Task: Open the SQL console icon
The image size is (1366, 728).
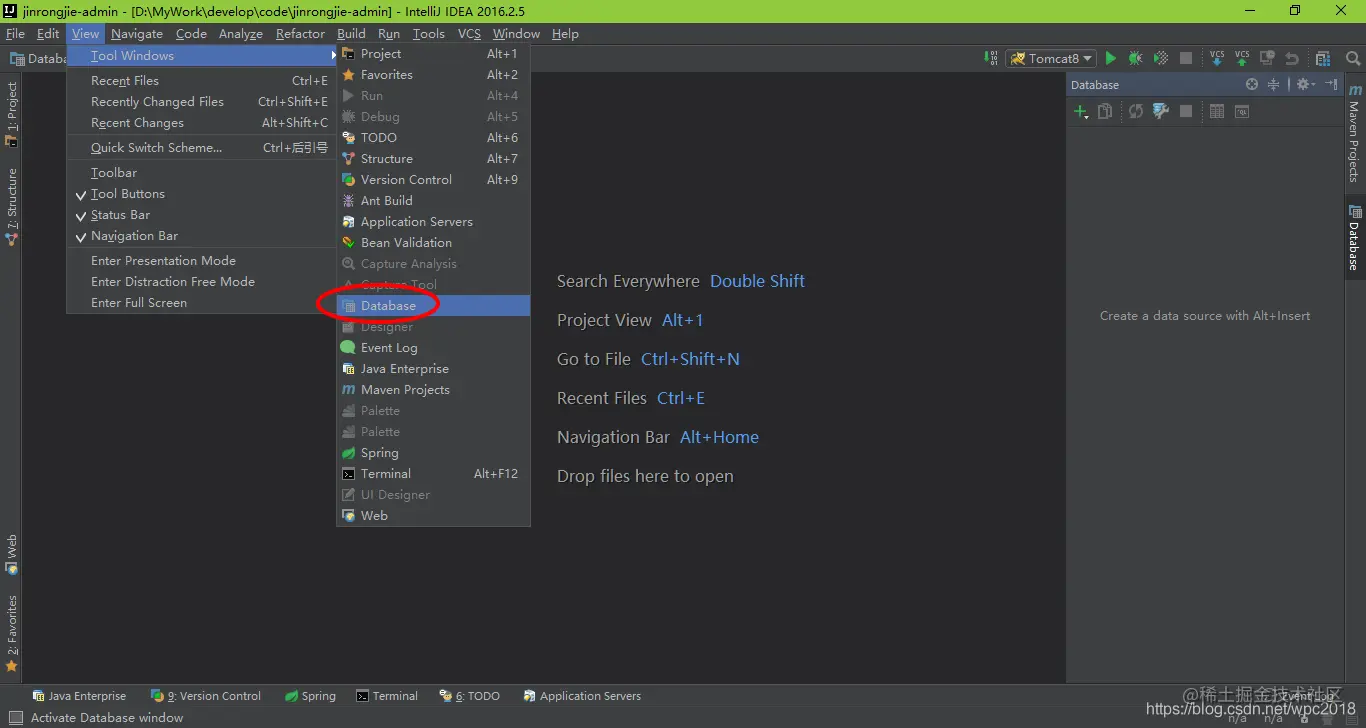Action: coord(1242,111)
